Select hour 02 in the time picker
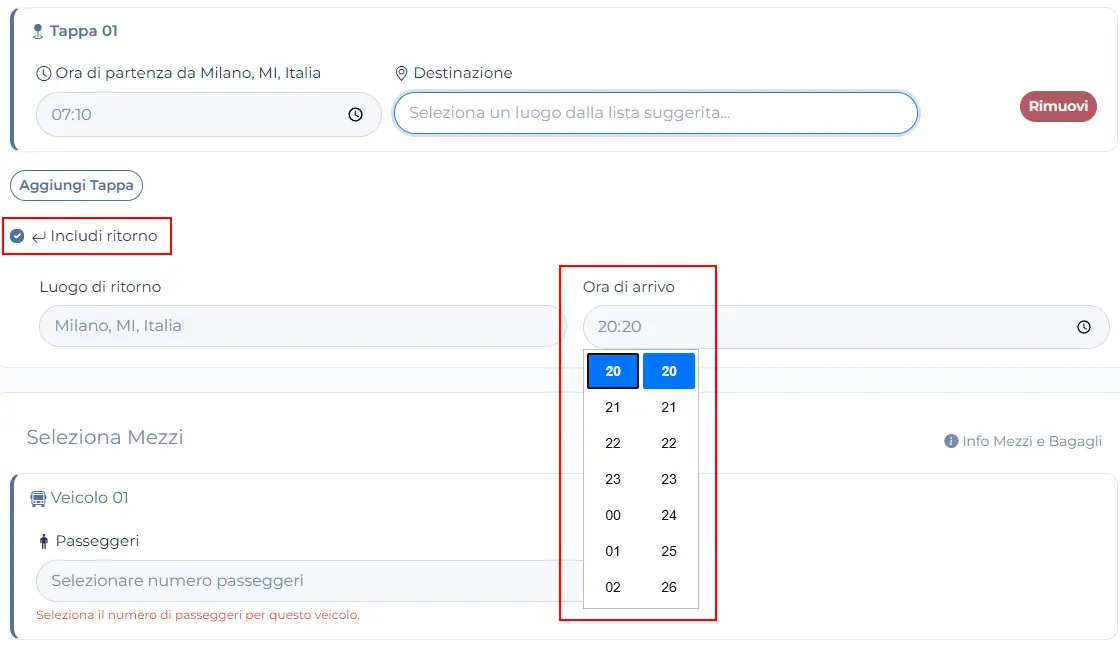Screen dimensions: 1120x651 [613, 587]
